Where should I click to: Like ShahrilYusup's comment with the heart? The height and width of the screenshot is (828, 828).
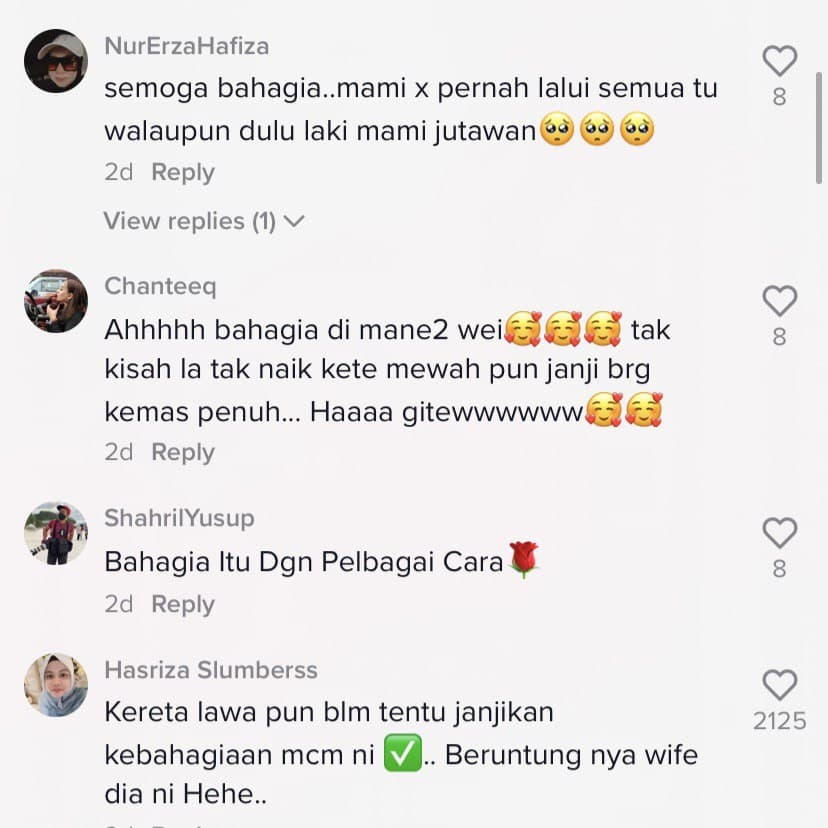[779, 532]
